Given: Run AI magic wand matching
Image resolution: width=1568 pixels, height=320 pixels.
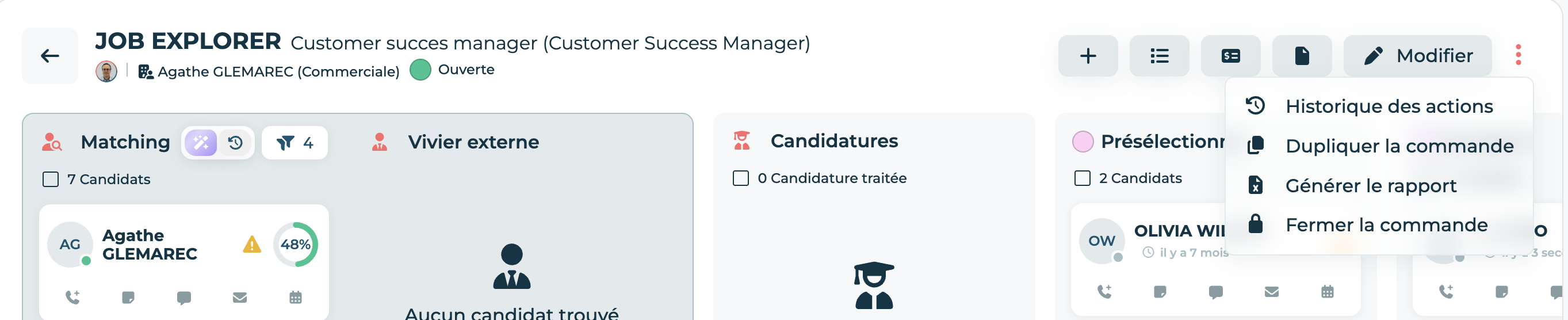Looking at the screenshot, I should coord(201,143).
